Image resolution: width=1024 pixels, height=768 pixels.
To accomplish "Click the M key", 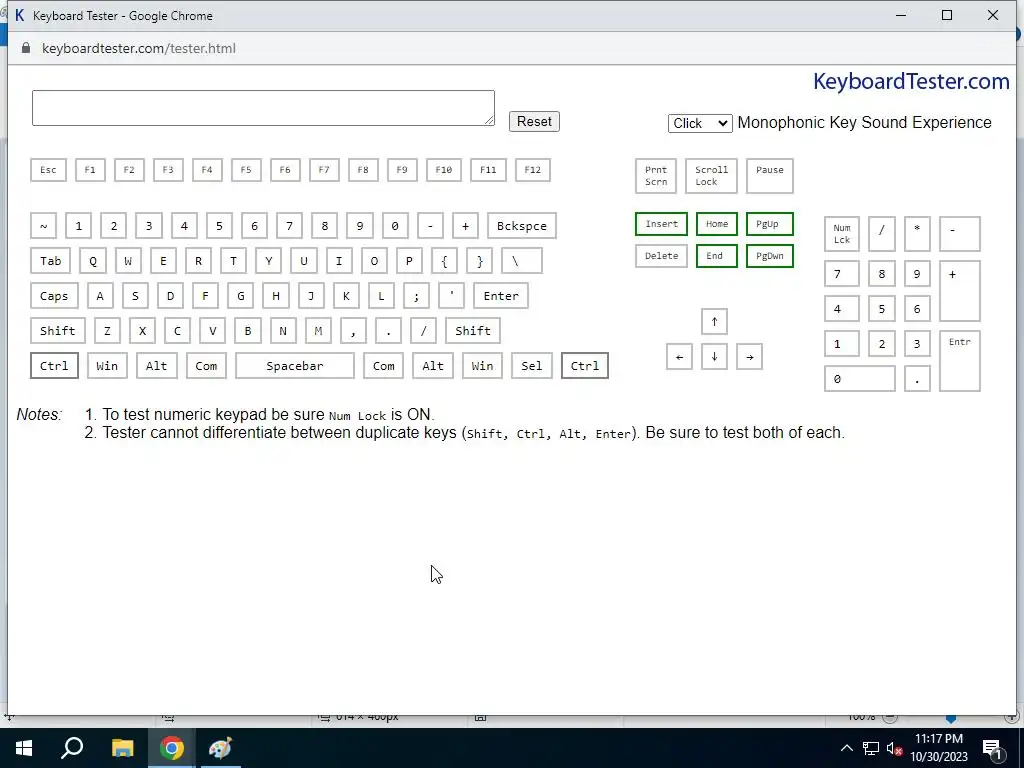I will [x=318, y=331].
